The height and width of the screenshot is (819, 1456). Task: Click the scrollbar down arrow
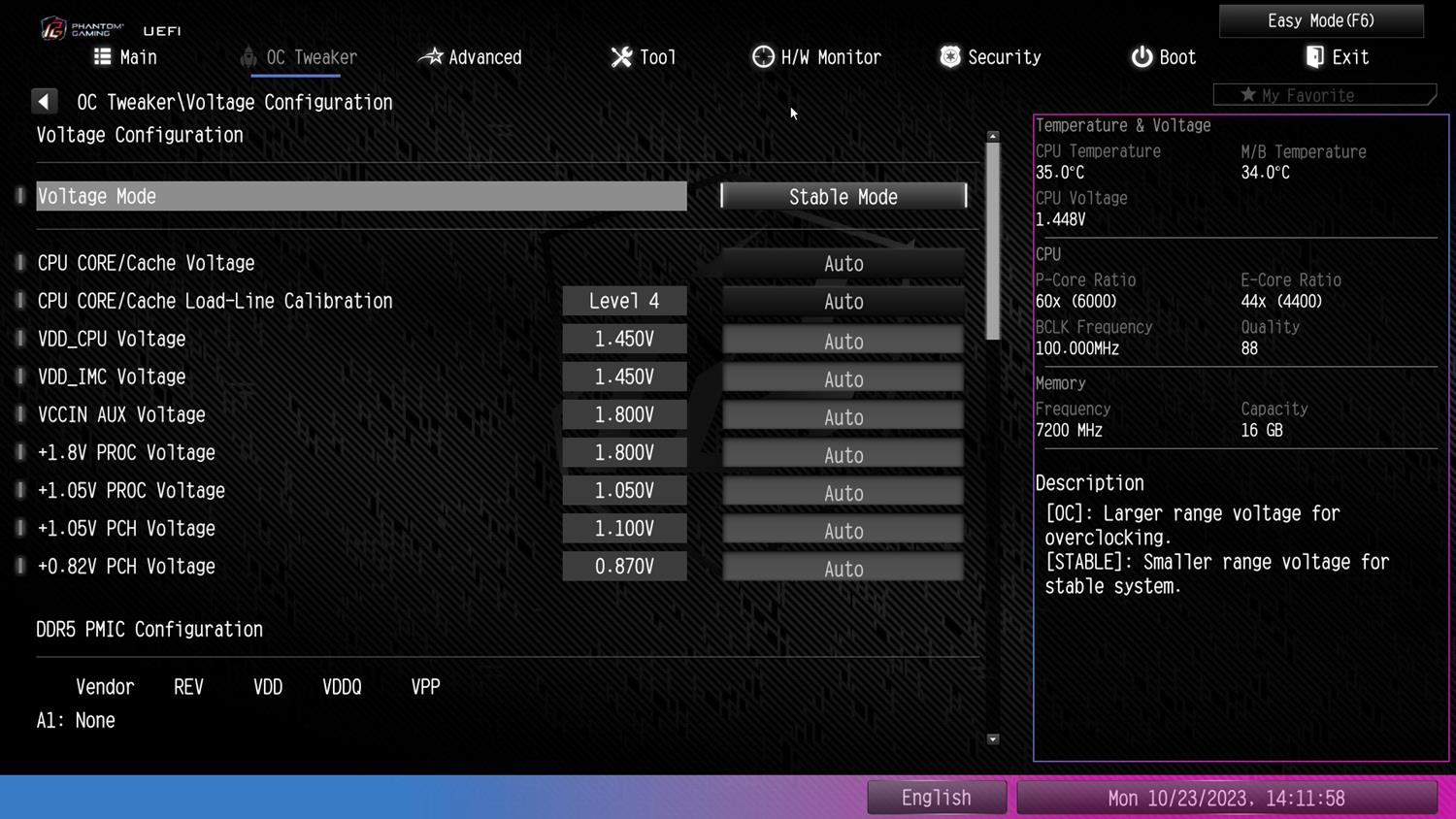(992, 739)
